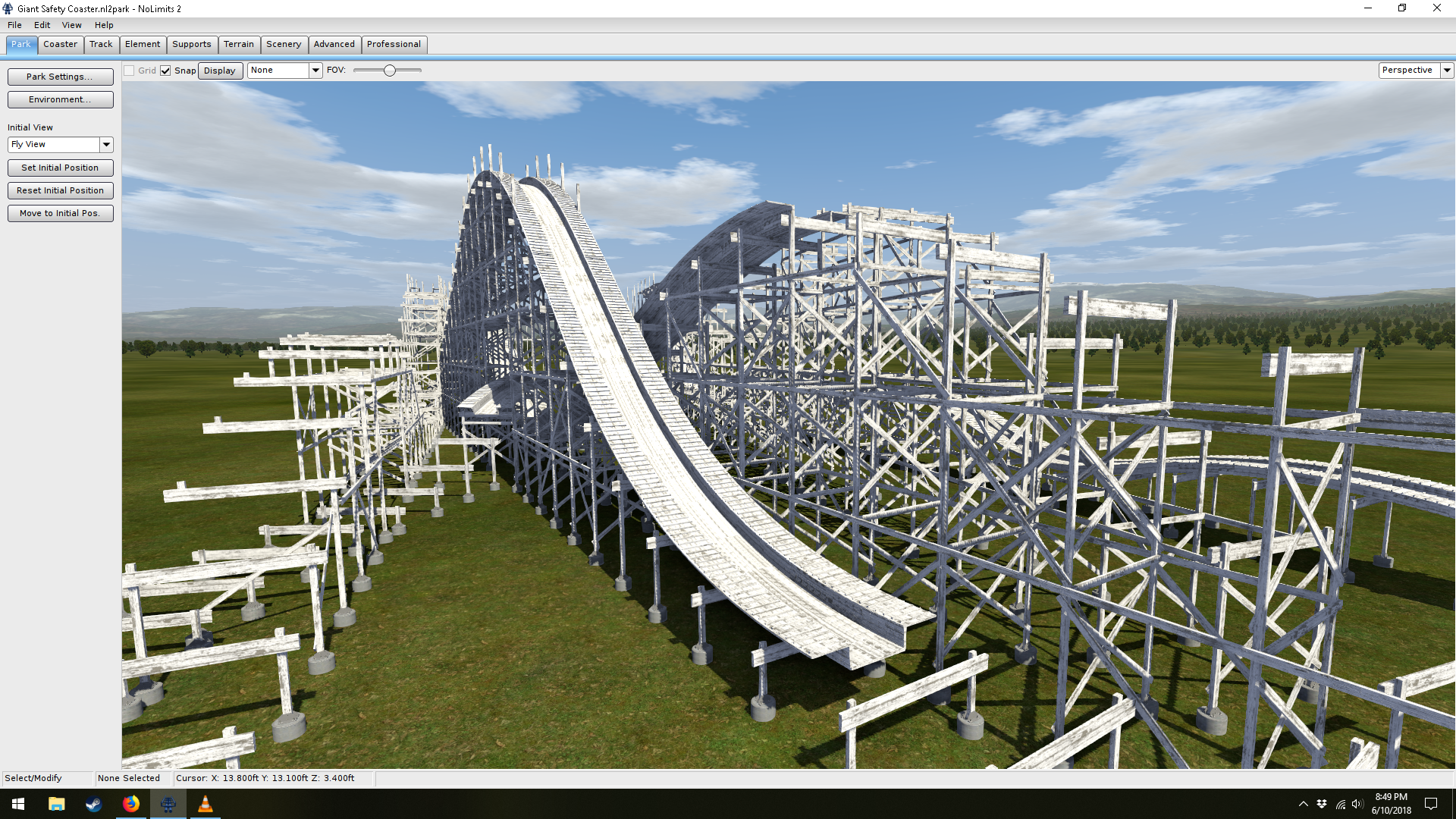This screenshot has height=819, width=1456.
Task: Expand the Fly View dropdown
Action: tap(106, 144)
